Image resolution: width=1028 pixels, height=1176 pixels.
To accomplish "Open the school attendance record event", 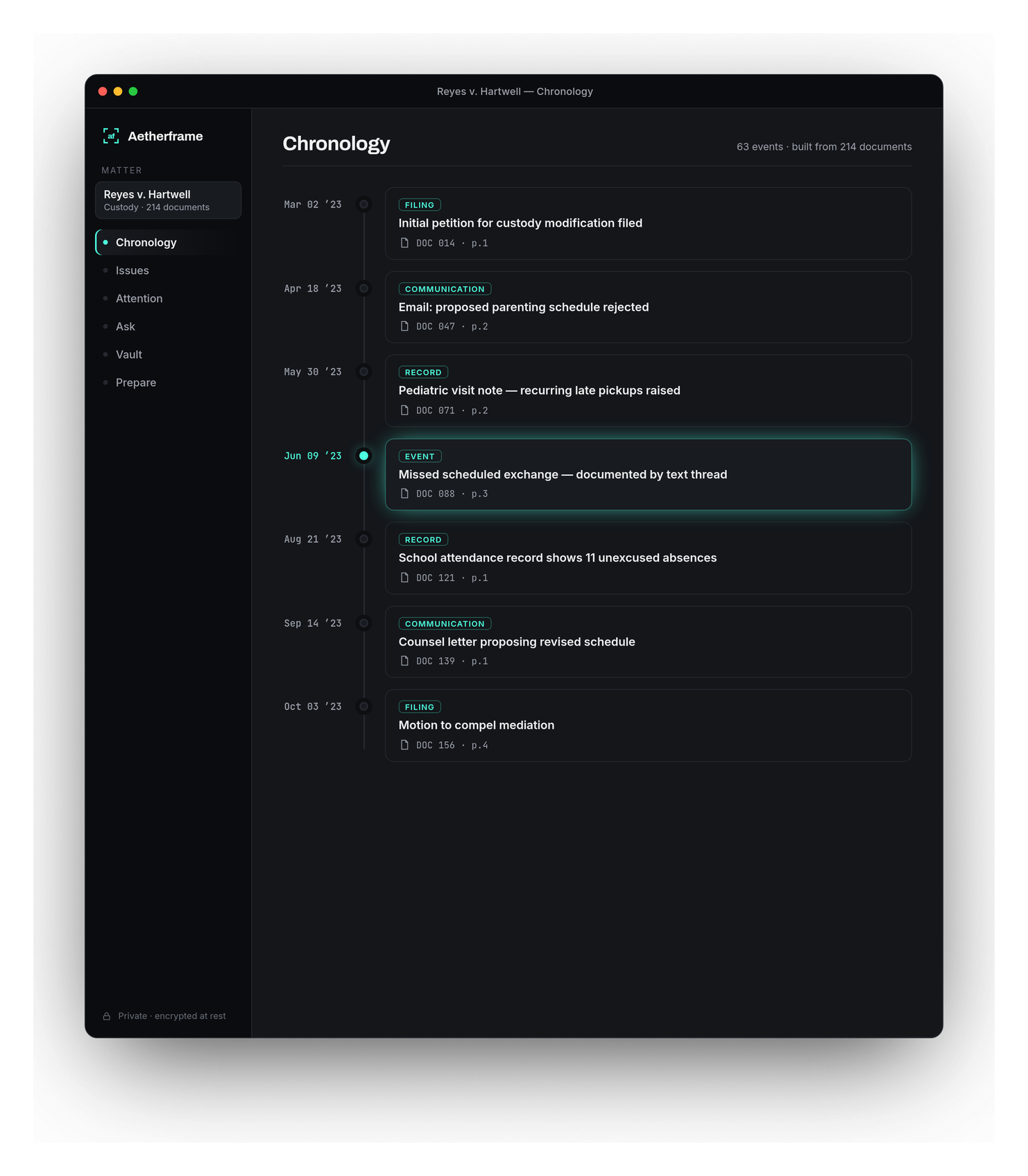I will coord(648,558).
